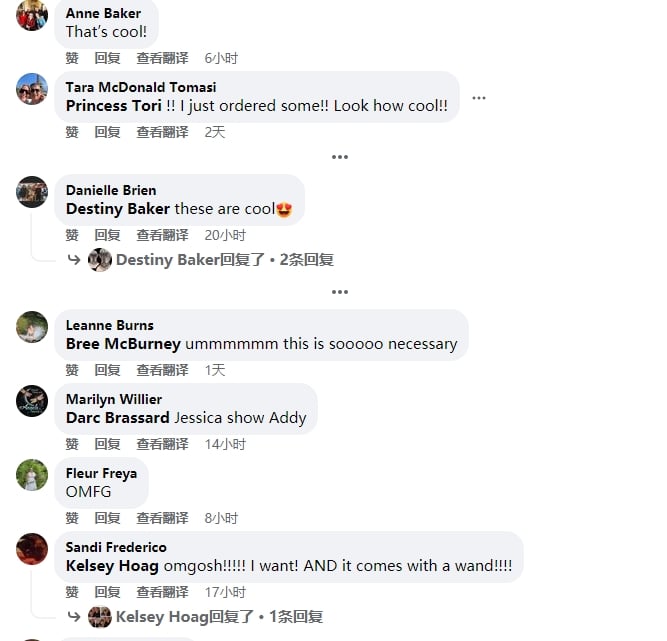This screenshot has width=667, height=641.
Task: Click Sandi Frederico's profile avatar
Action: pos(32,549)
